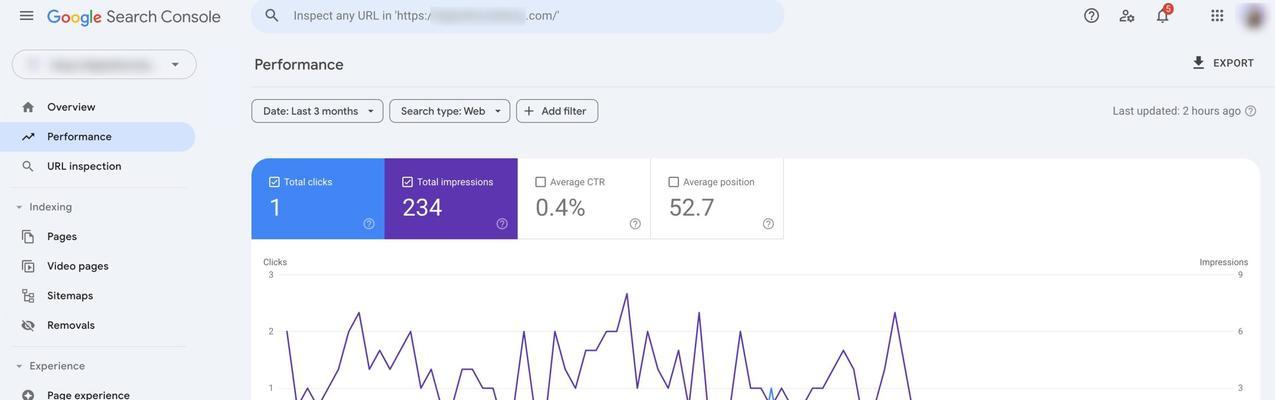
Task: Open the Google apps grid
Action: [1217, 16]
